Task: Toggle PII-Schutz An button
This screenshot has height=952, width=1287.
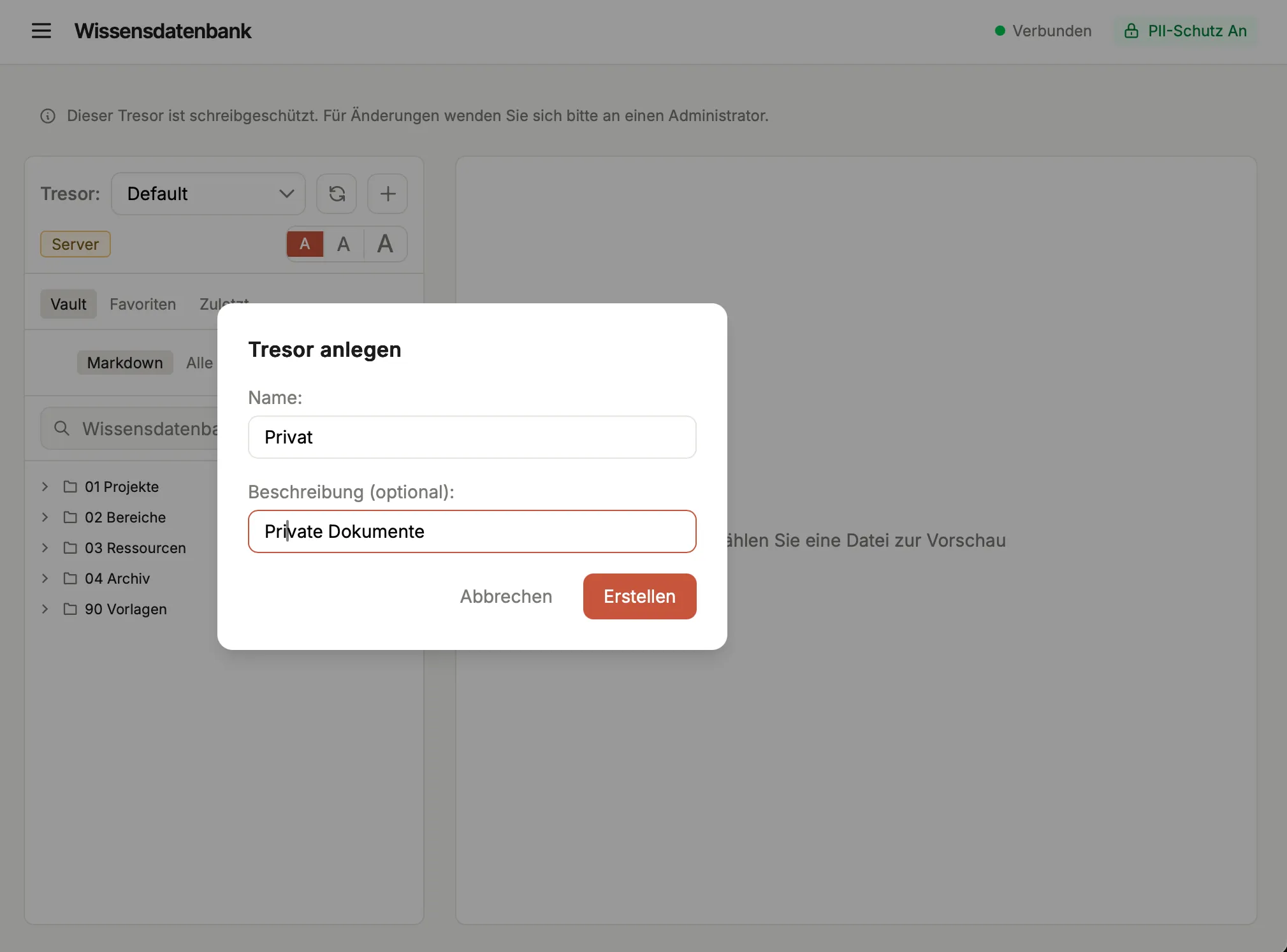Action: (1185, 31)
